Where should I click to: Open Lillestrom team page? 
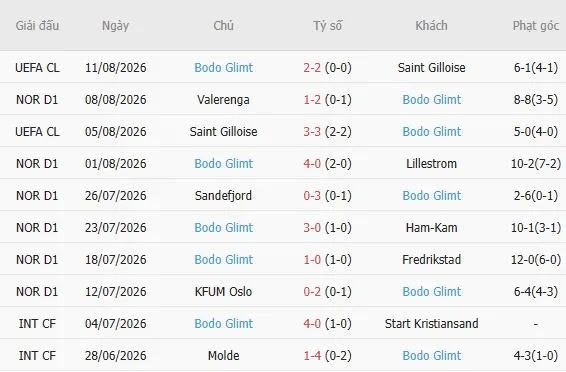(x=431, y=163)
